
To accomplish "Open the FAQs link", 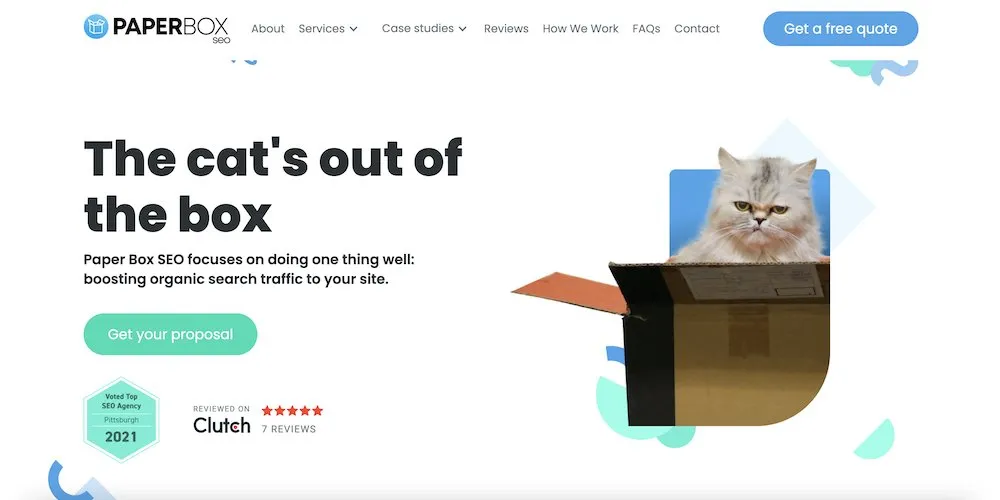I will [x=646, y=29].
